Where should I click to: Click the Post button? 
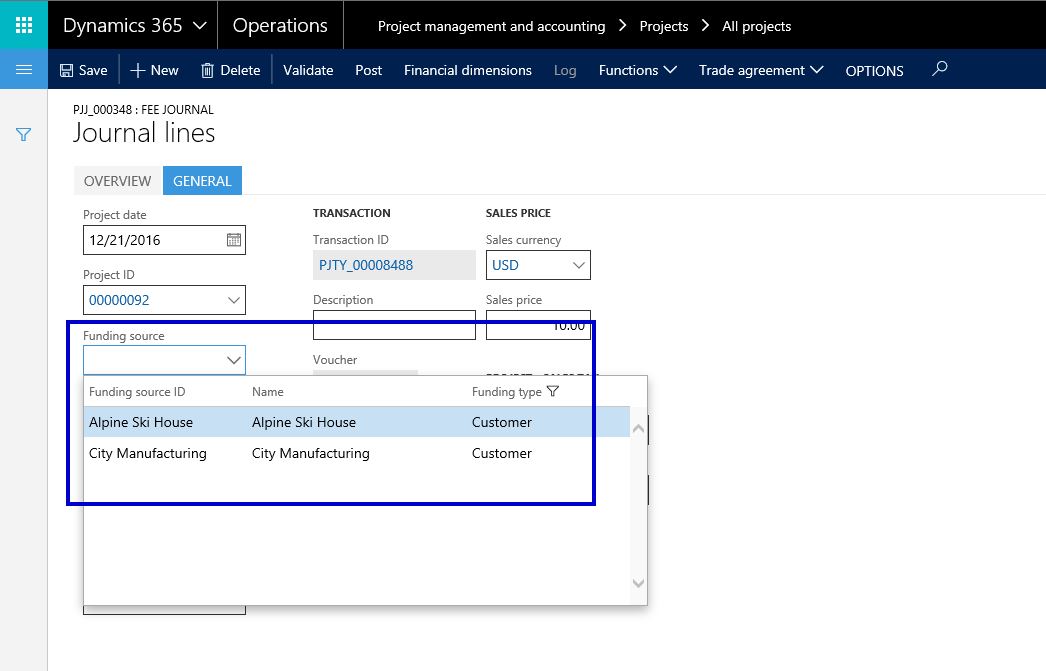click(368, 70)
